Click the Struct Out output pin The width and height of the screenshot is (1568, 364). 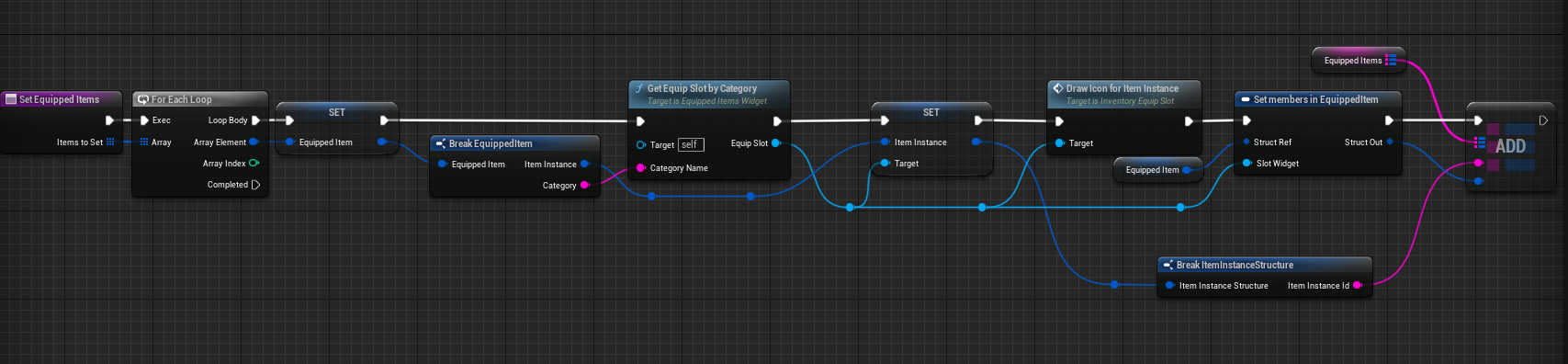[1390, 142]
